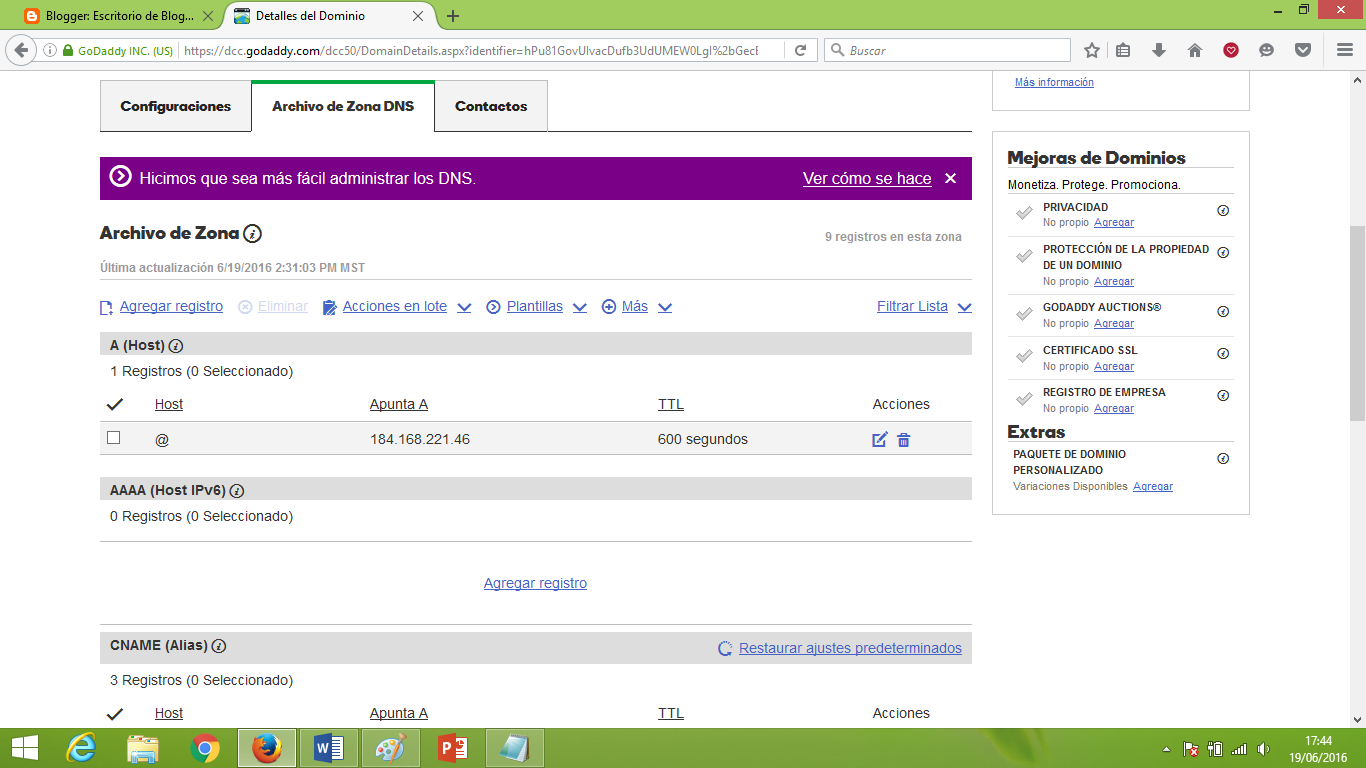Open Internet Explorer from taskbar

tap(81, 748)
